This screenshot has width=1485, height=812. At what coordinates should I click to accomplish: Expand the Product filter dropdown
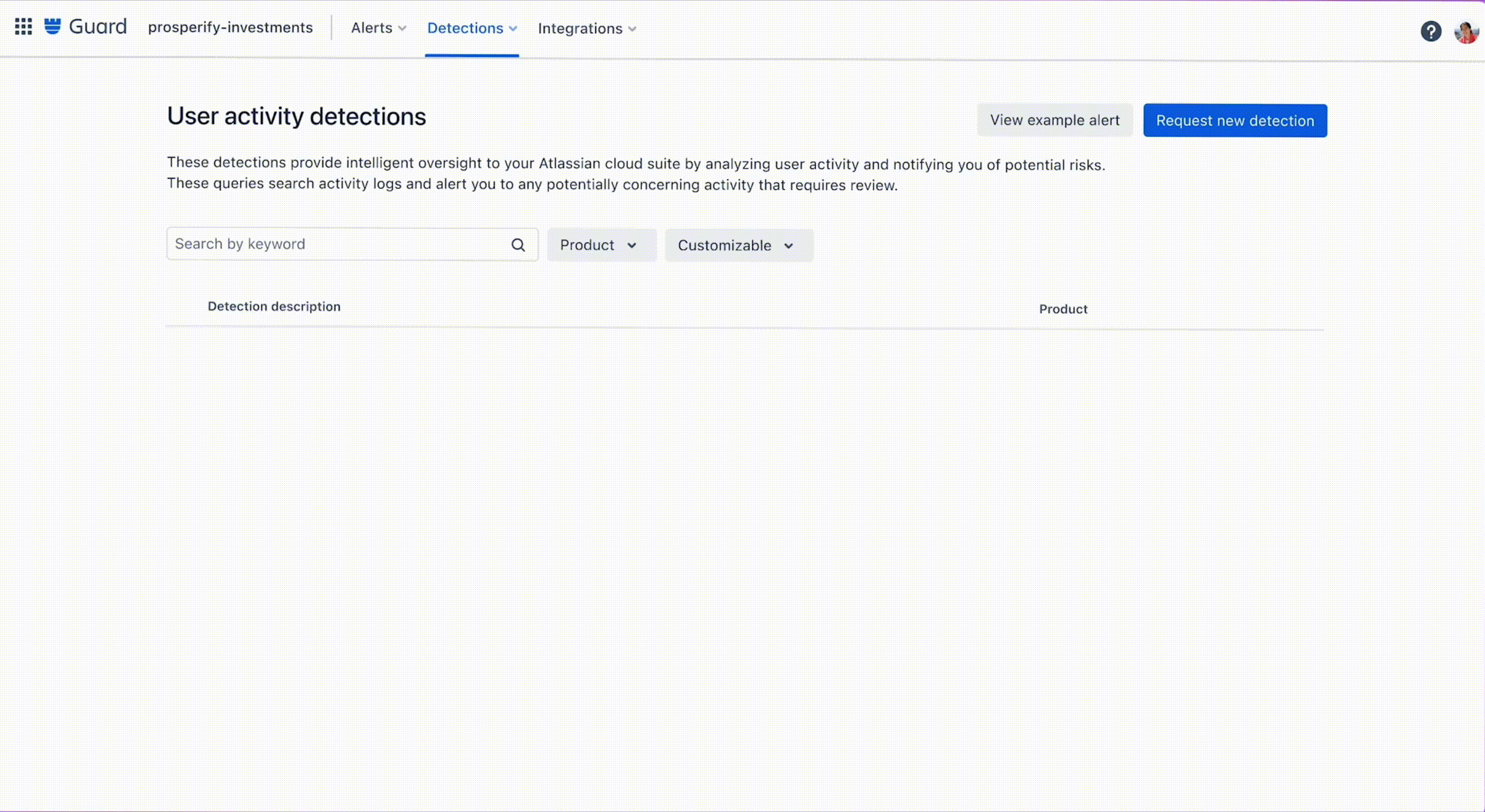point(601,245)
